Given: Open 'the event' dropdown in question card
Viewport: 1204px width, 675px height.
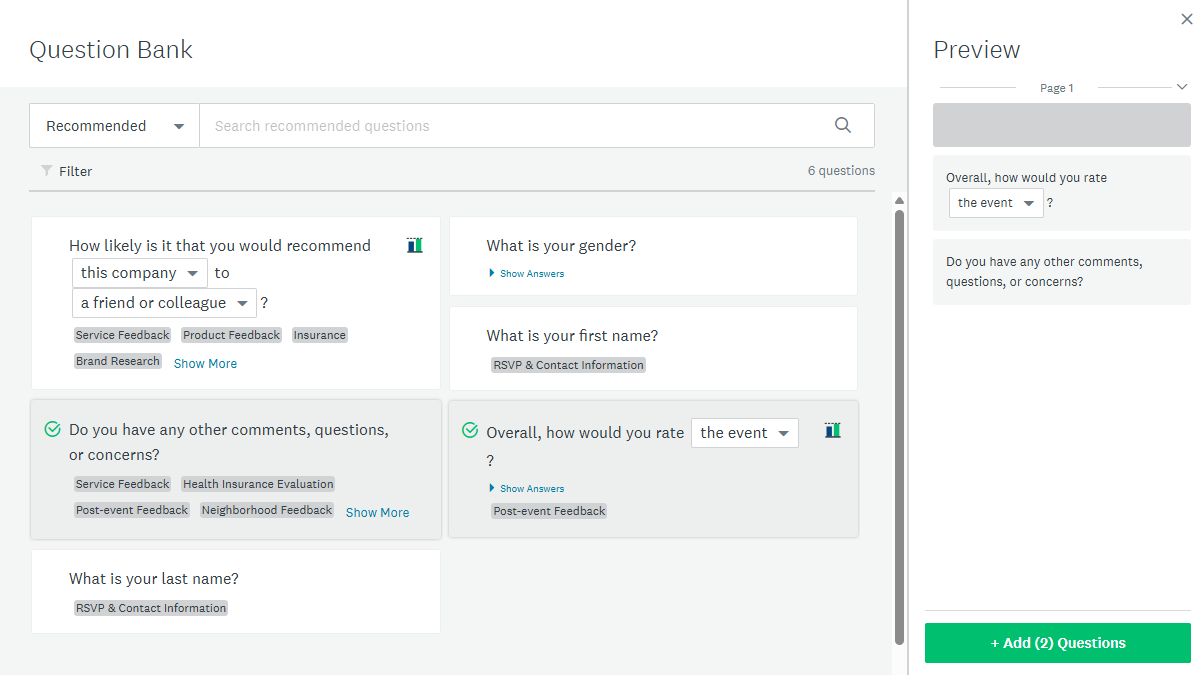Looking at the screenshot, I should pos(745,433).
